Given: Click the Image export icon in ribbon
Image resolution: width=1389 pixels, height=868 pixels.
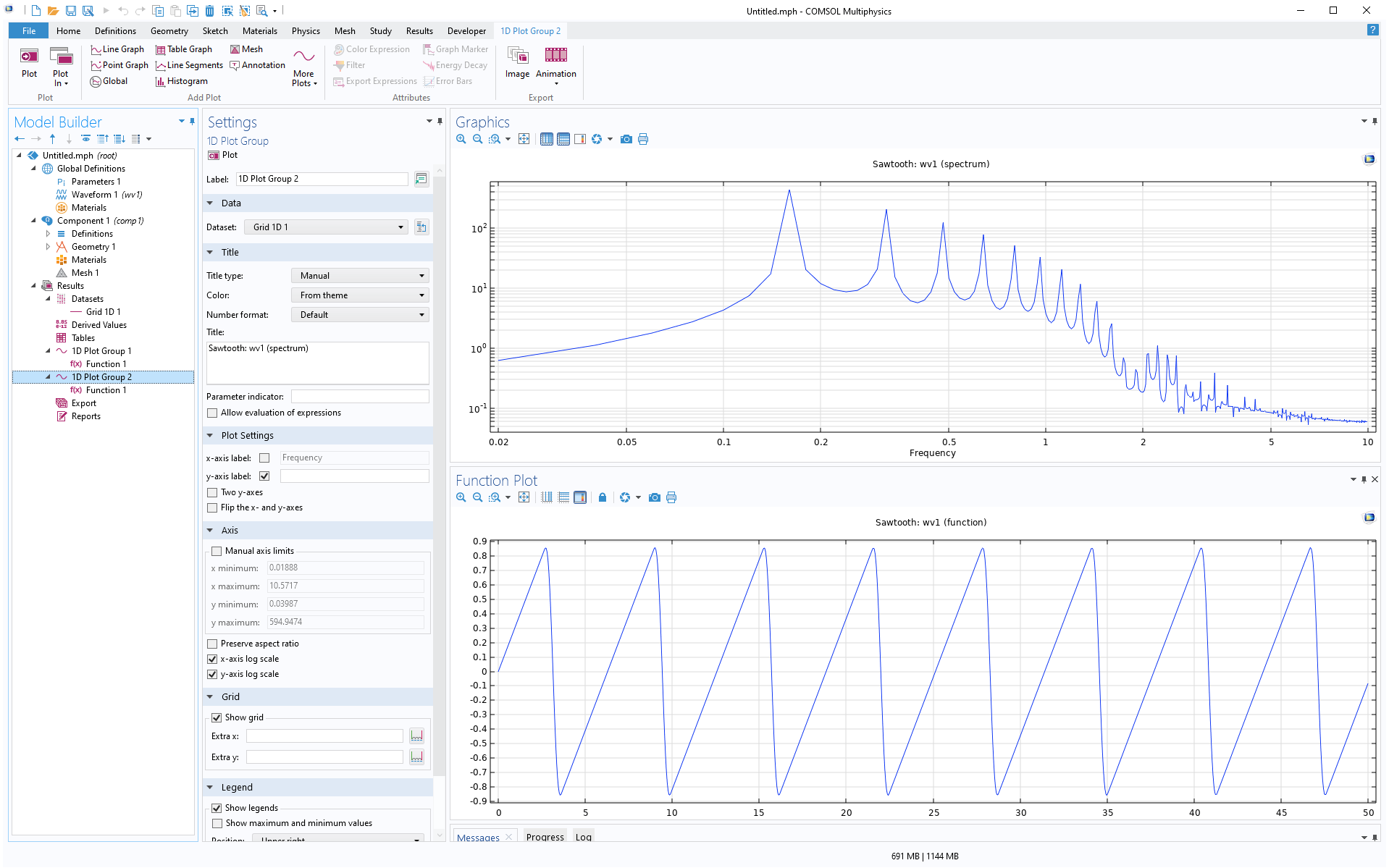Looking at the screenshot, I should pos(517,56).
